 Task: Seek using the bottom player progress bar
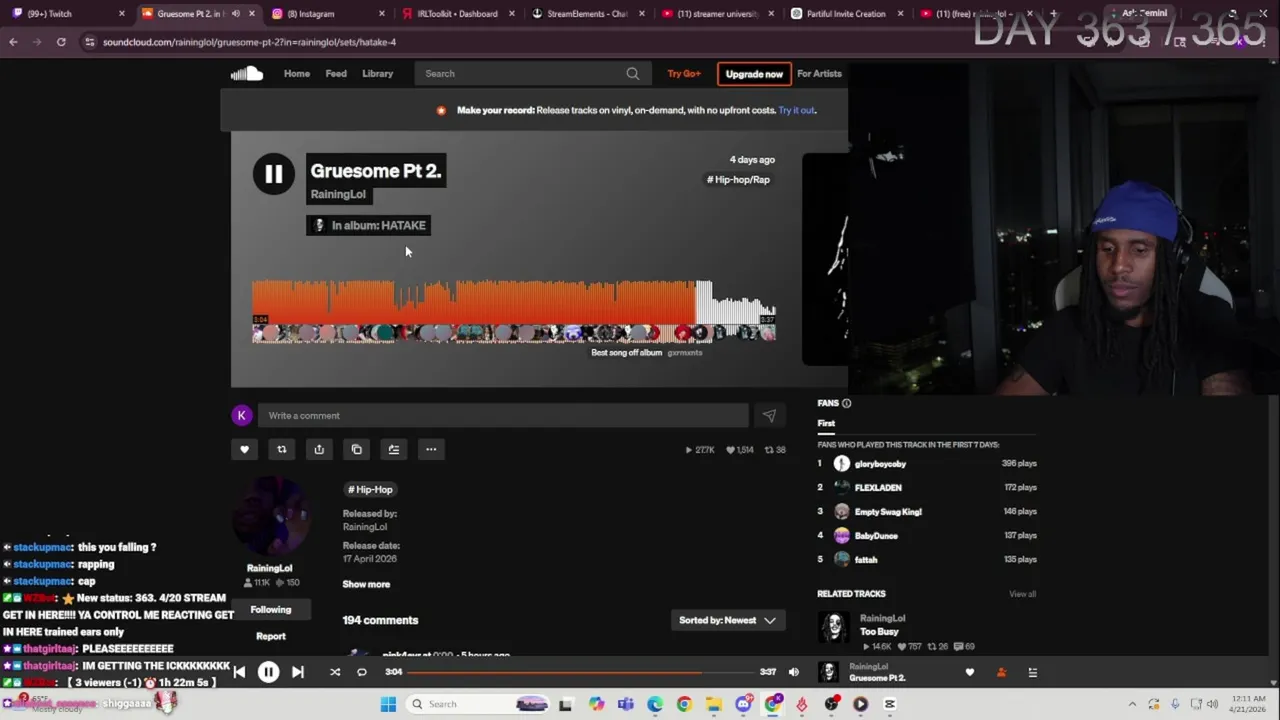click(583, 672)
